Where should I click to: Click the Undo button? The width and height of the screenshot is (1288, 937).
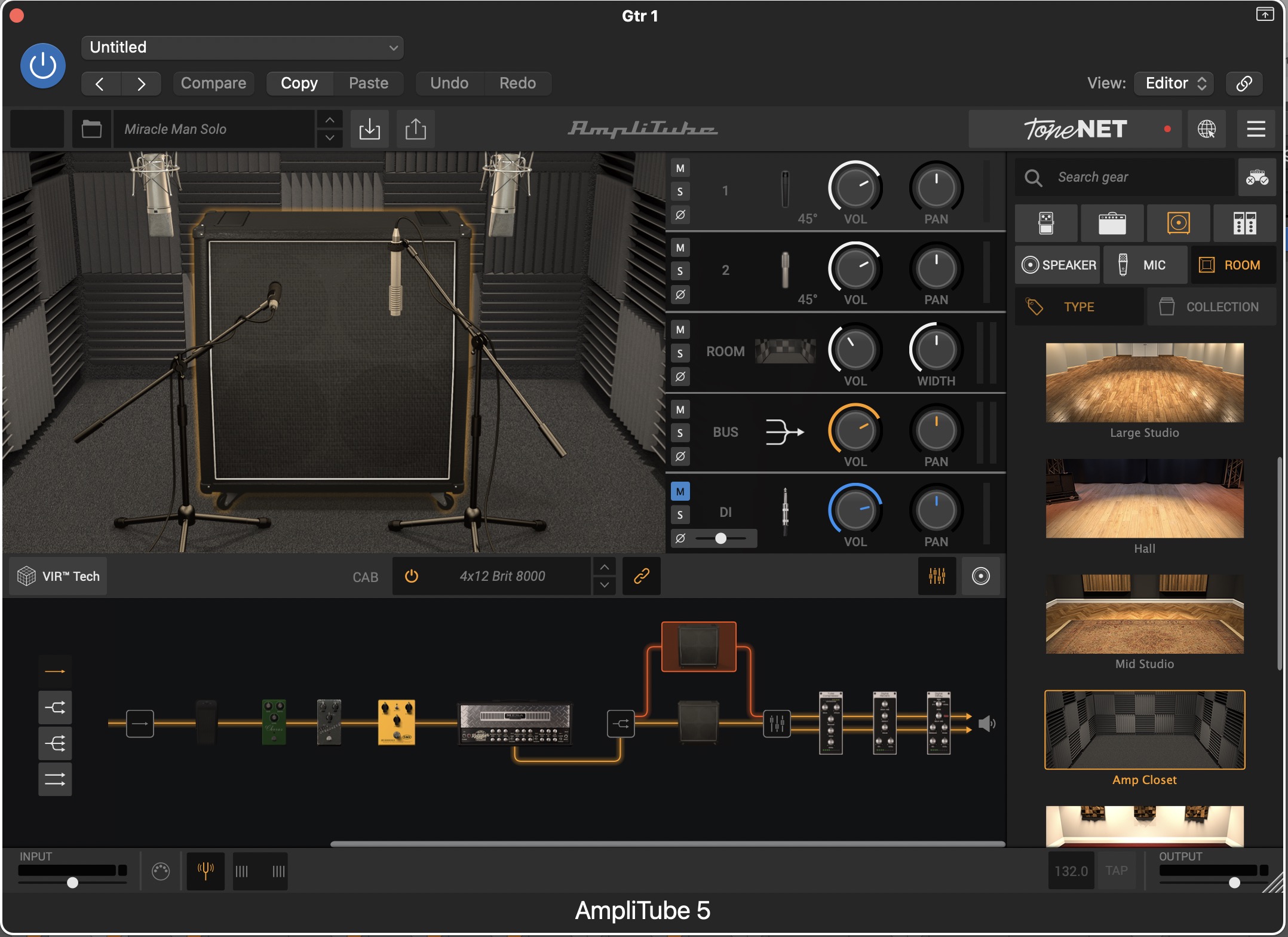click(449, 84)
